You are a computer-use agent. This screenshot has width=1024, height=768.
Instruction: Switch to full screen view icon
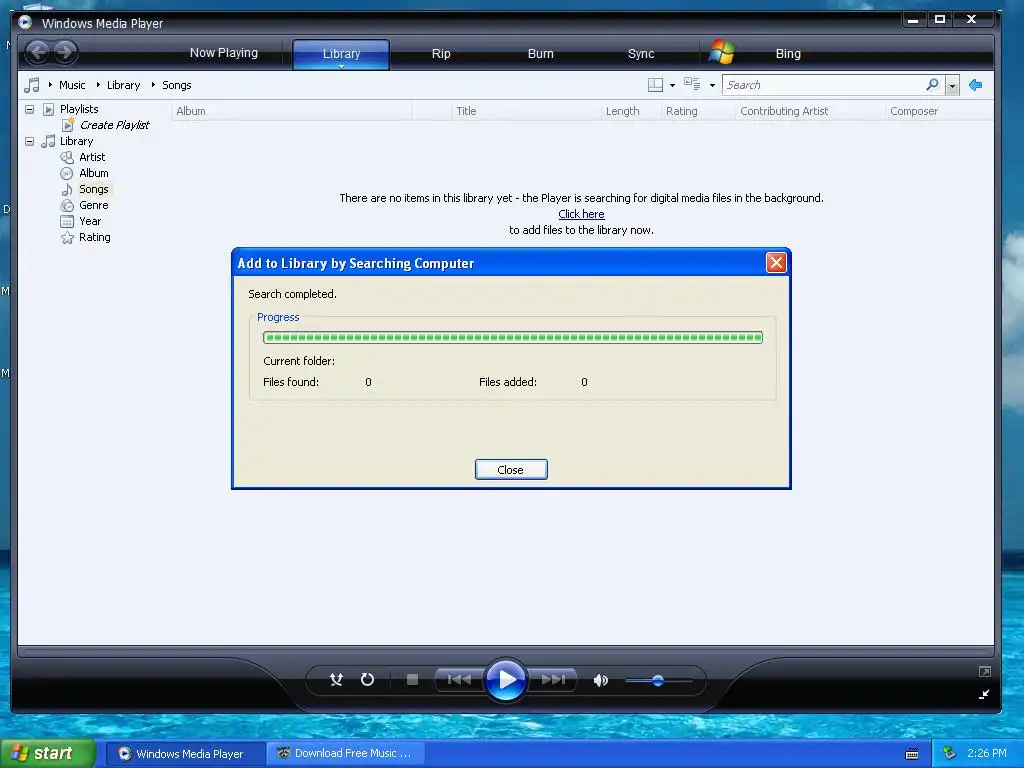tap(985, 671)
